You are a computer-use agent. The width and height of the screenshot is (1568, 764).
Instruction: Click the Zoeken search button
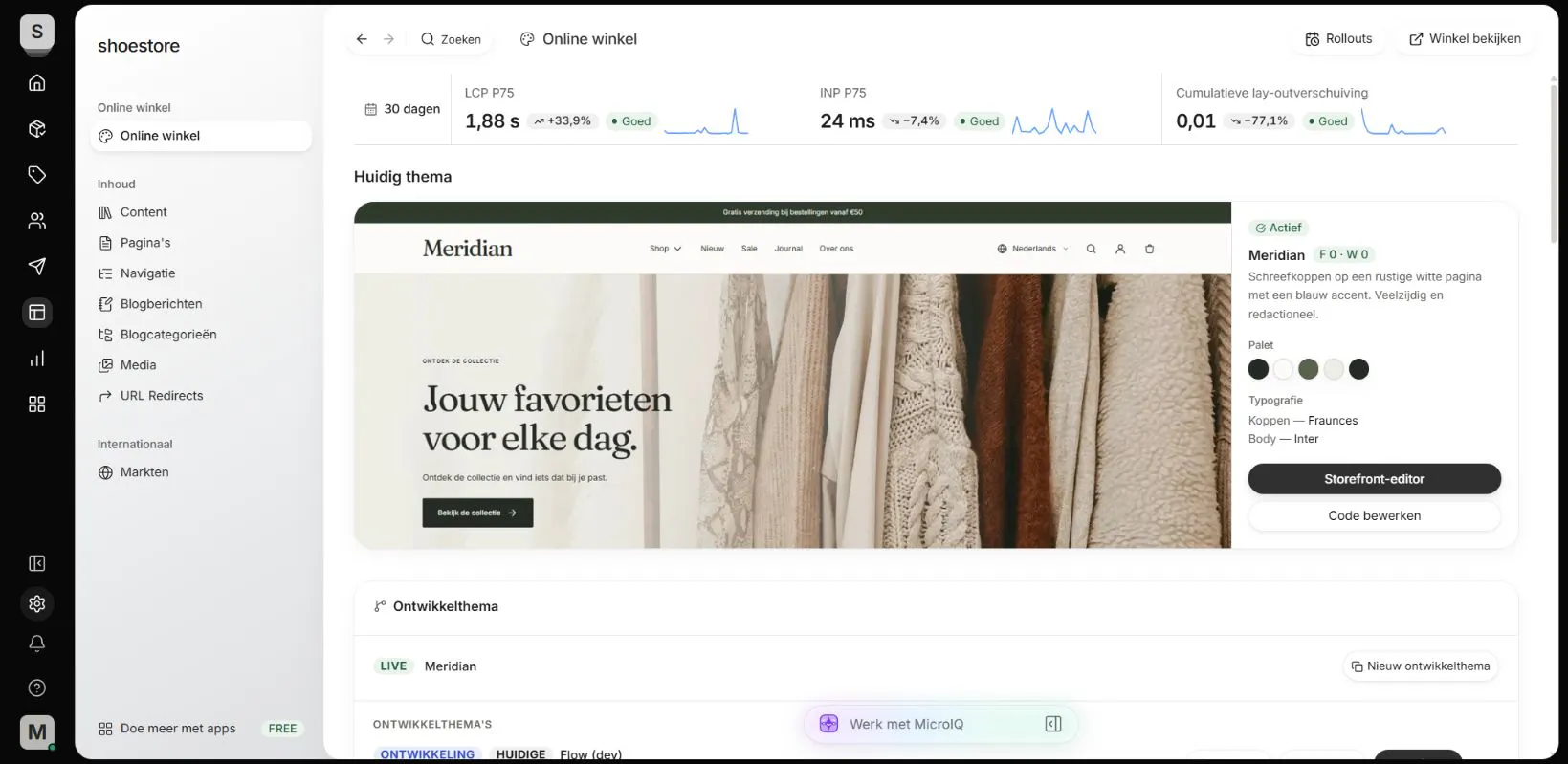point(451,39)
